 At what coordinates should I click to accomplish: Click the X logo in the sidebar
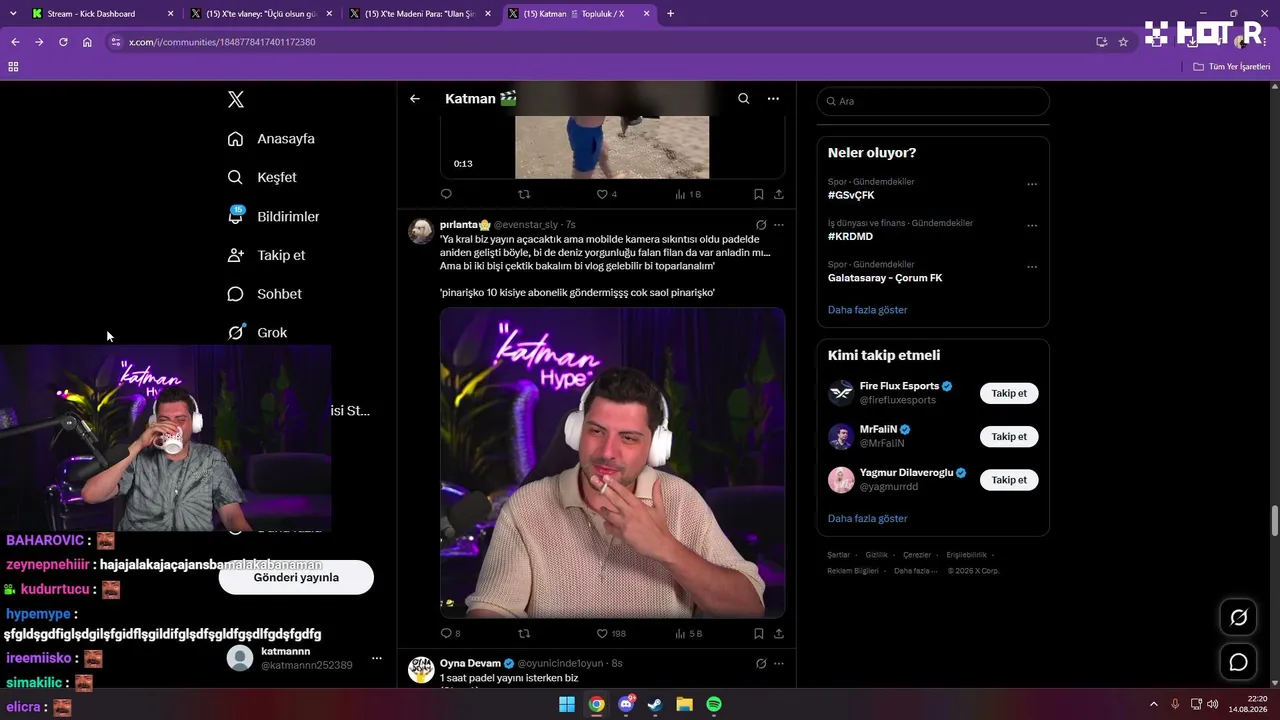point(236,99)
